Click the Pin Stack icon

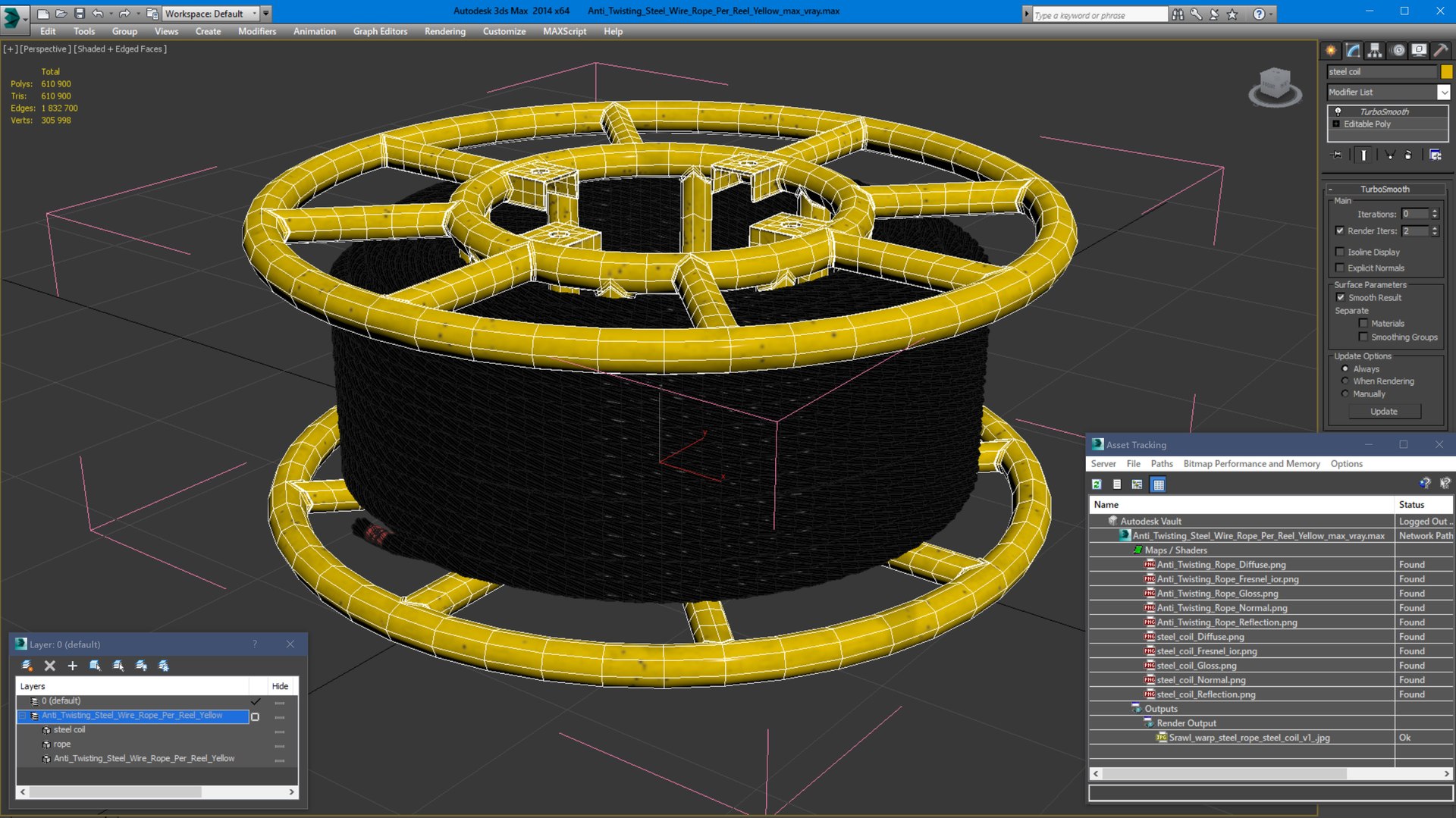click(x=1337, y=155)
